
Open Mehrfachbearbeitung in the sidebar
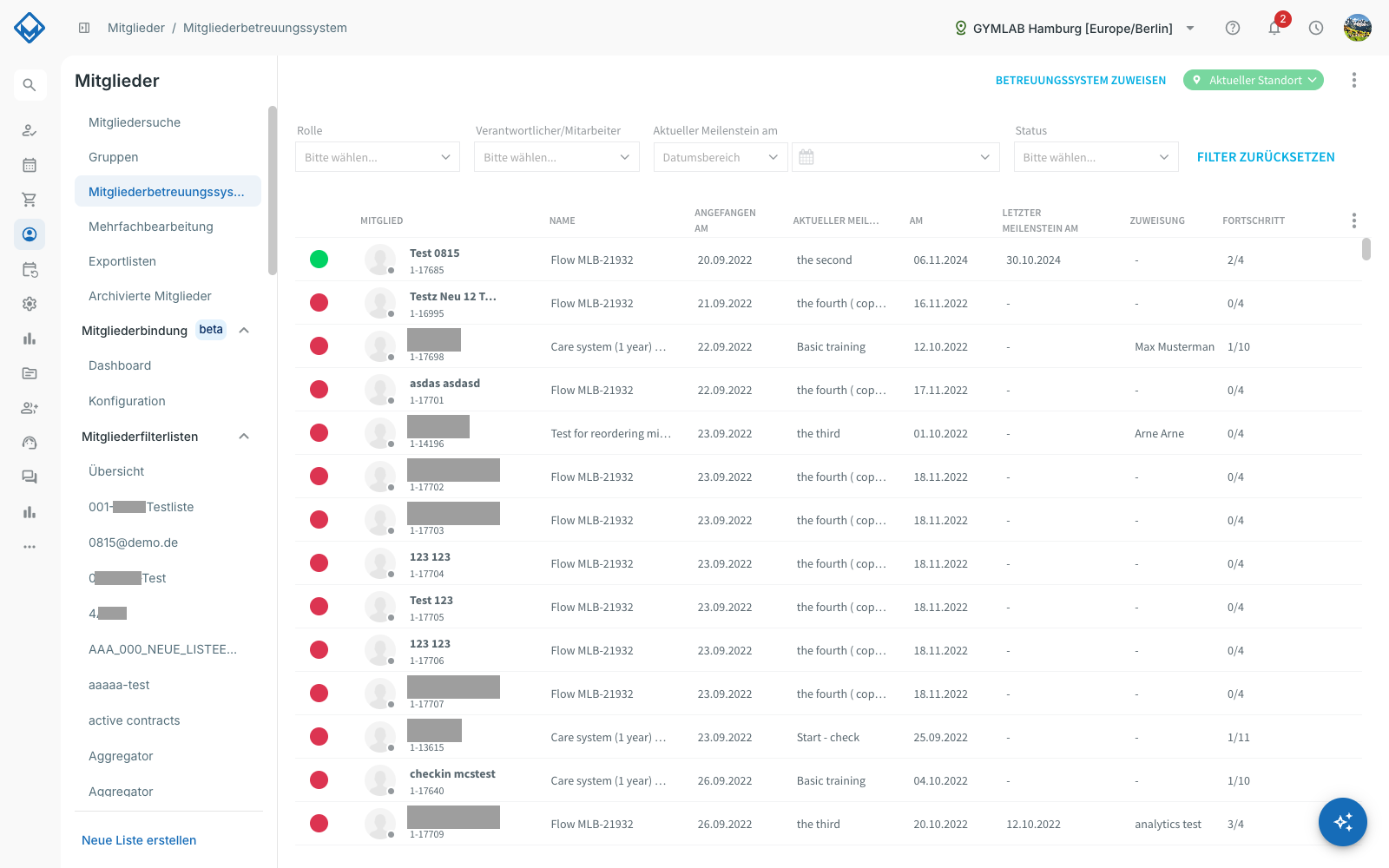coord(151,227)
